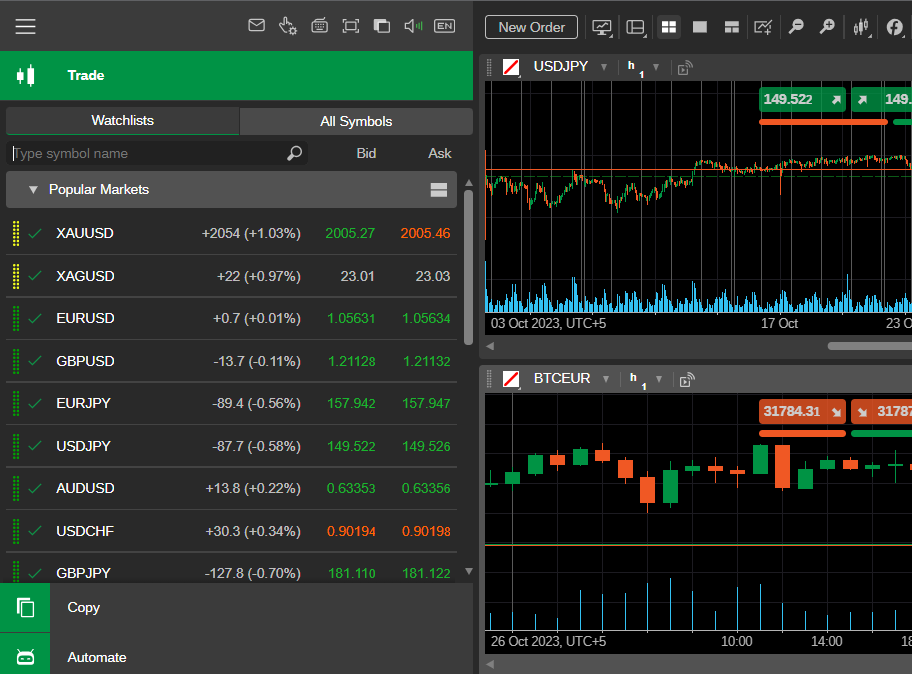Toggle the USDCHF watchlist checkmark
Image resolution: width=912 pixels, height=674 pixels.
coord(35,531)
